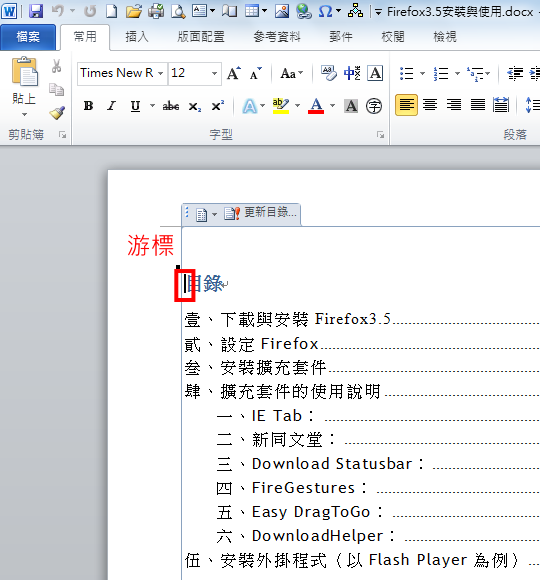Apply the red font color

pyautogui.click(x=316, y=106)
